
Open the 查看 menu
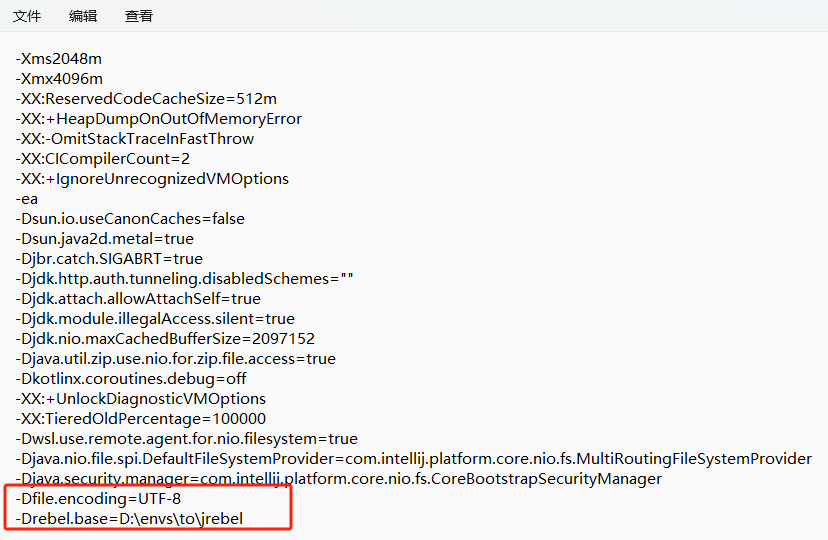click(139, 16)
